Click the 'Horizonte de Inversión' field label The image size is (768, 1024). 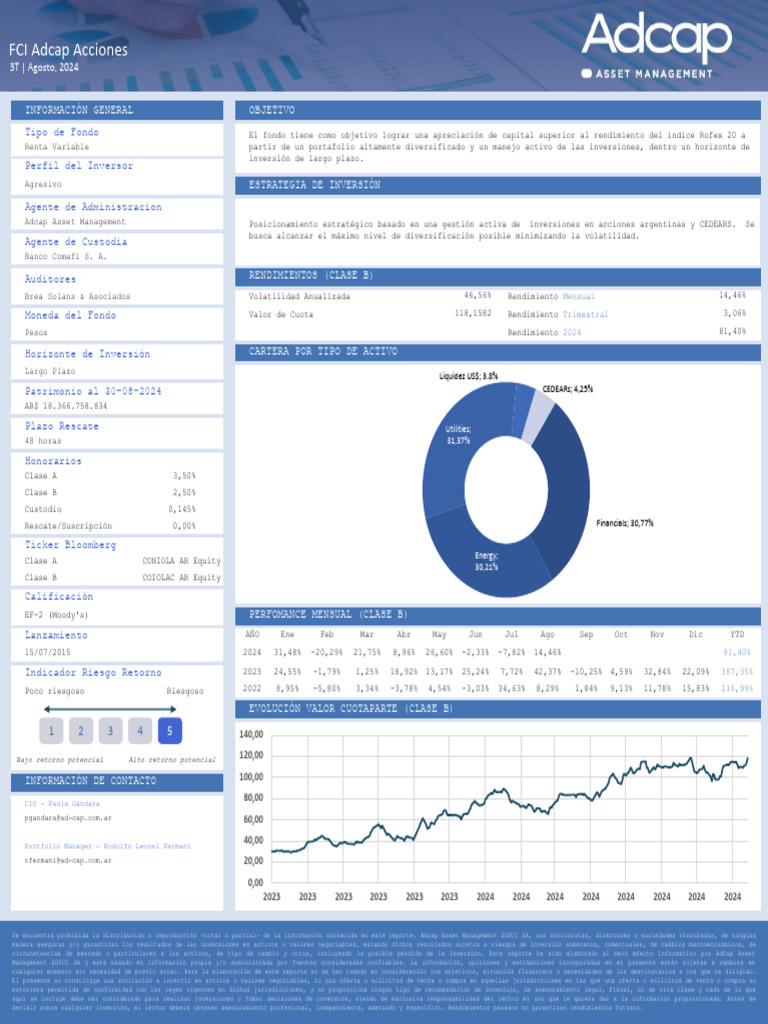pyautogui.click(x=88, y=353)
